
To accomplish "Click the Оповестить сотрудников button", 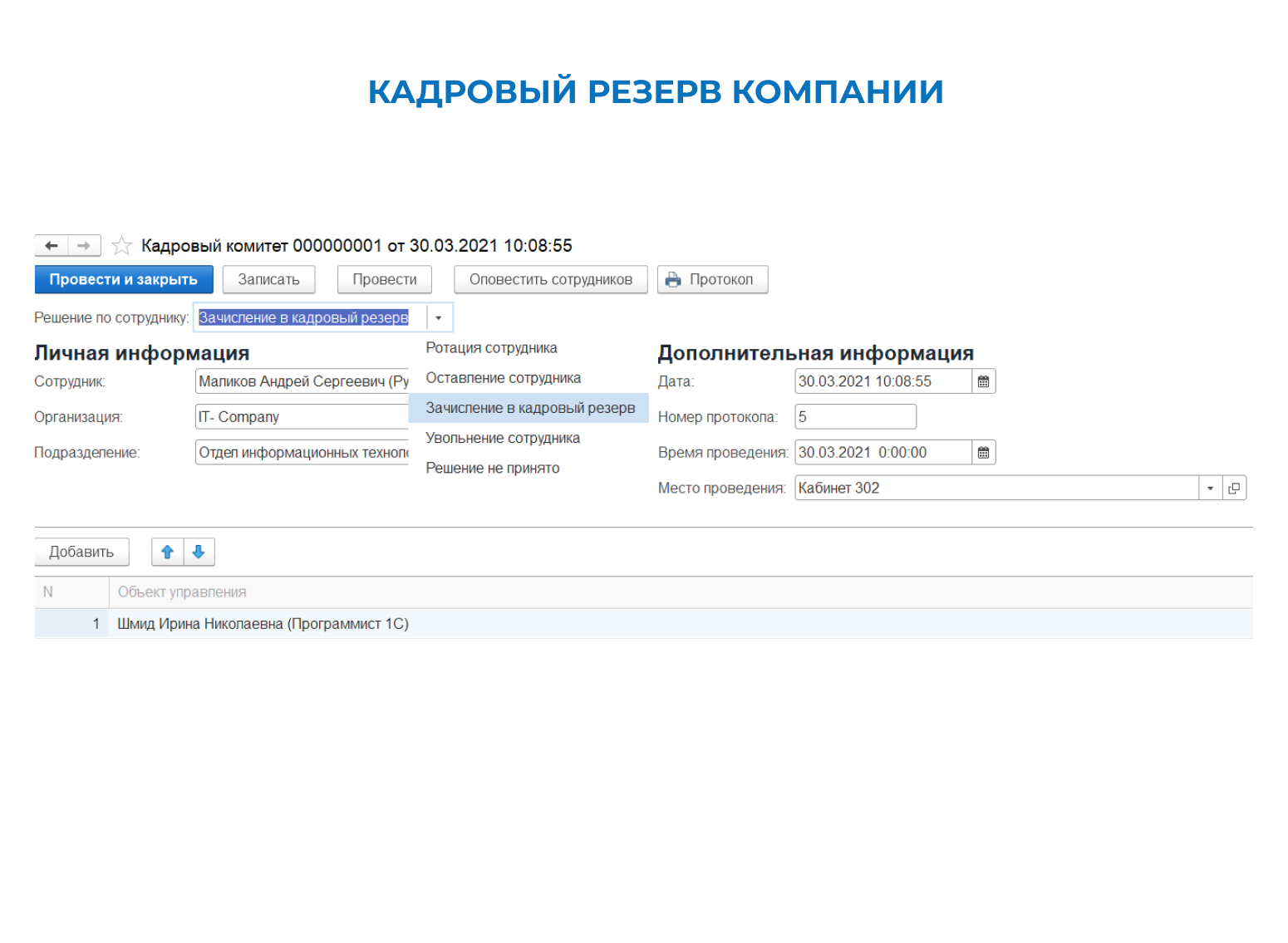I will (x=551, y=280).
